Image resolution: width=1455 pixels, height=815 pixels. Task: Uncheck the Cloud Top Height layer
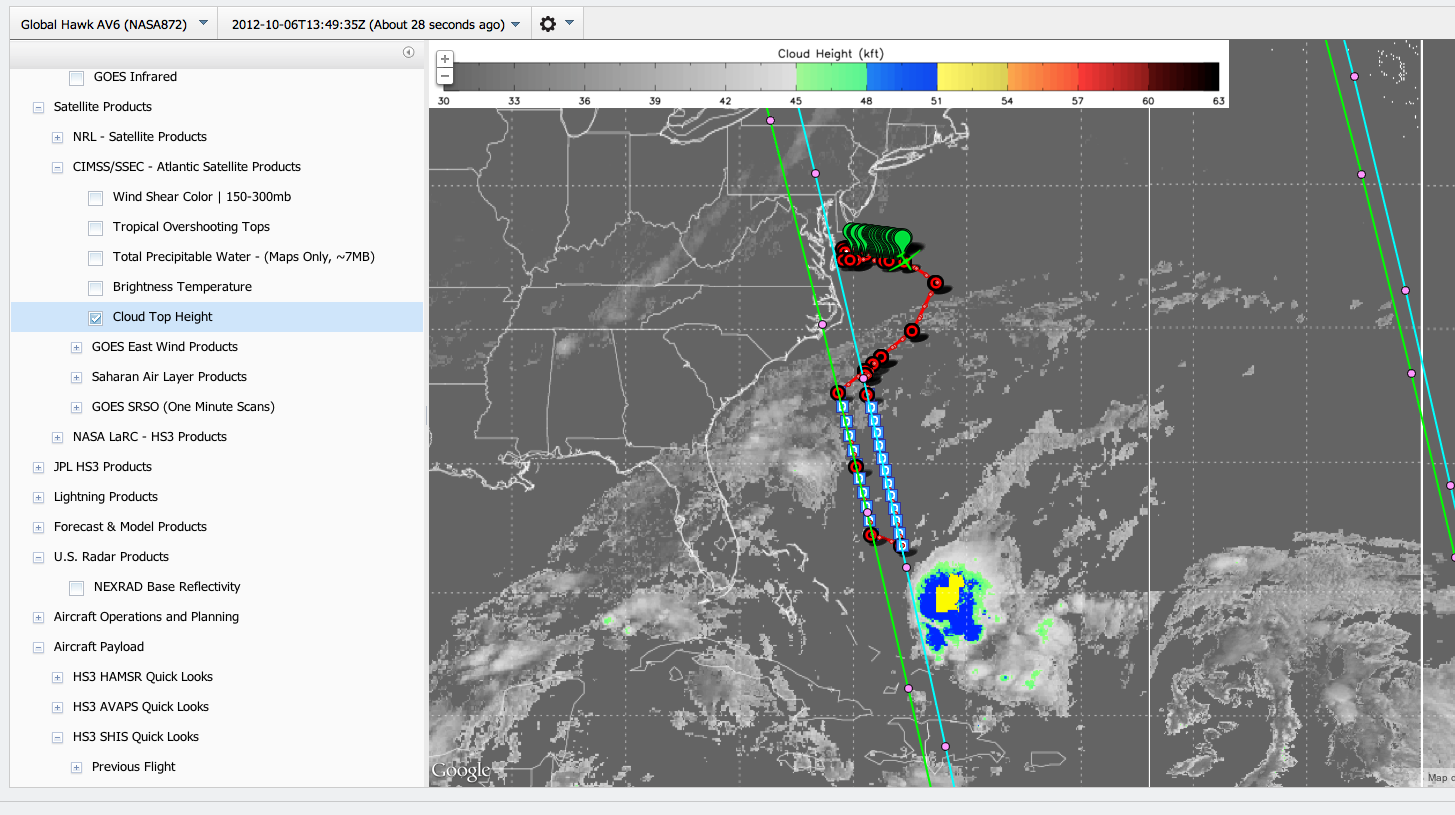[x=95, y=318]
